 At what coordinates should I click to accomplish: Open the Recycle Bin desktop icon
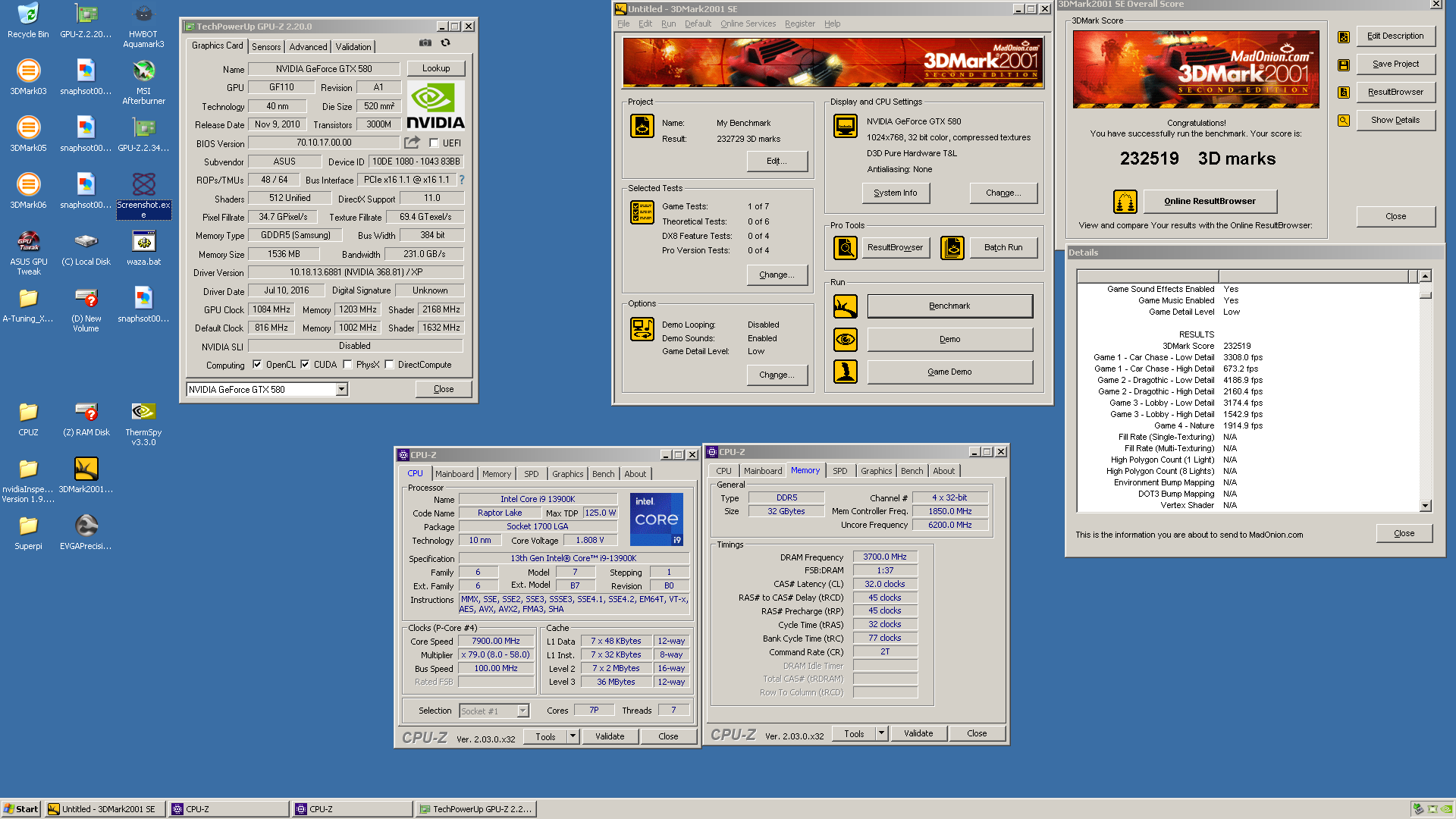point(28,20)
